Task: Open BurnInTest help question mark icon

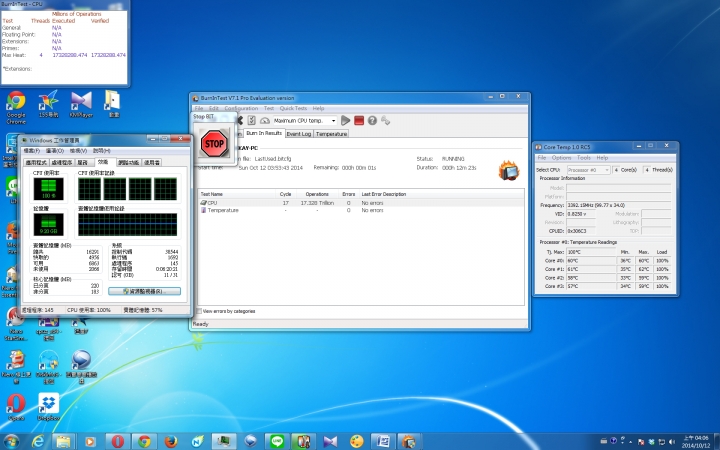Action: tap(372, 120)
